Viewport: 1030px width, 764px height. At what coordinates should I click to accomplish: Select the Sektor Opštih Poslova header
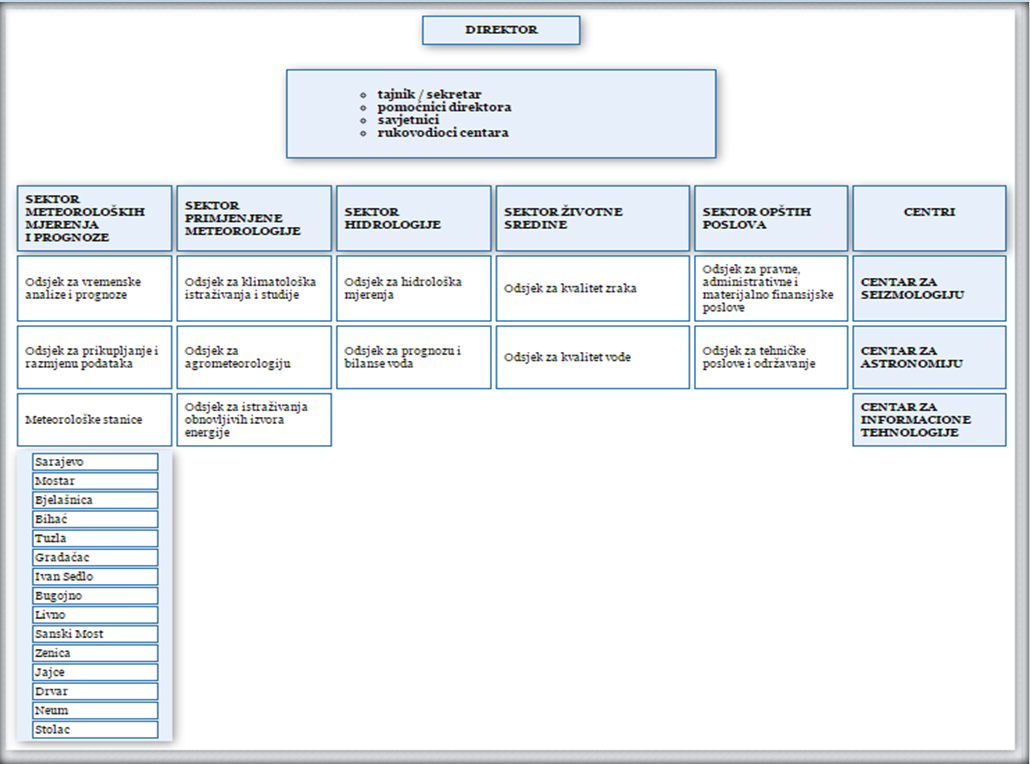[x=770, y=218]
